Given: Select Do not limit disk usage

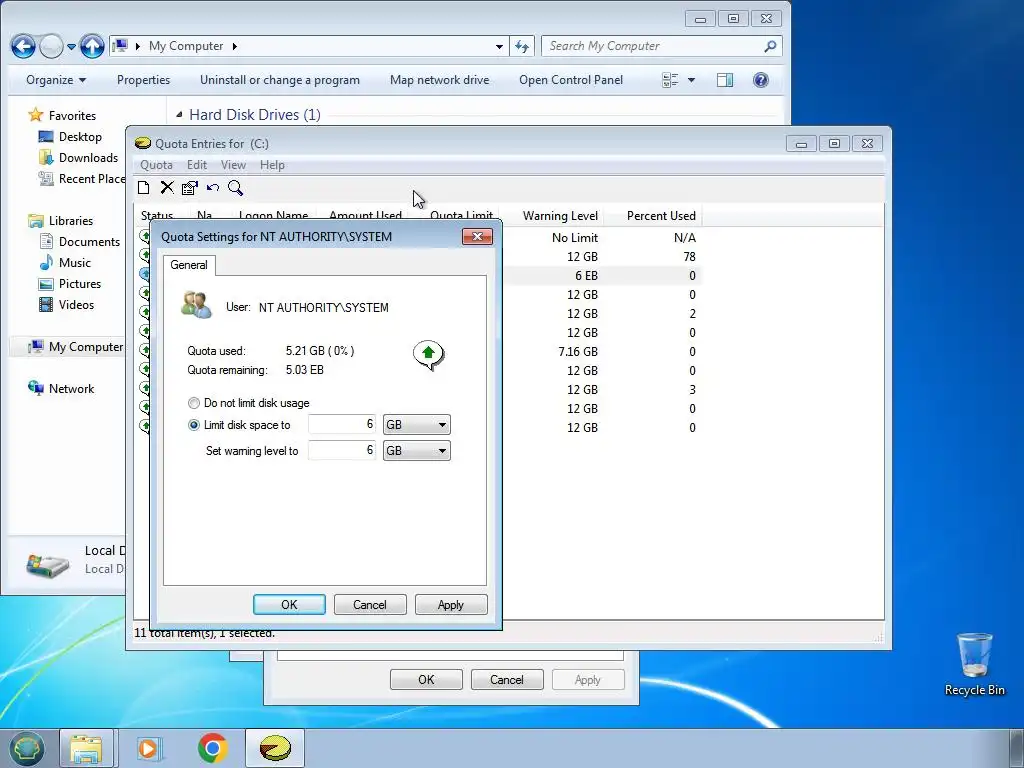Looking at the screenshot, I should coord(248,403).
